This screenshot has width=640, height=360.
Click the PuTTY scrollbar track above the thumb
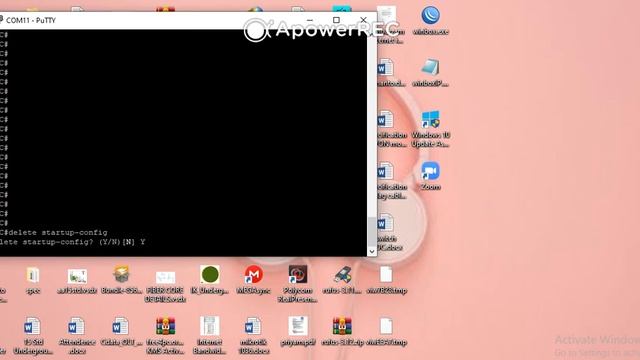tap(371, 127)
